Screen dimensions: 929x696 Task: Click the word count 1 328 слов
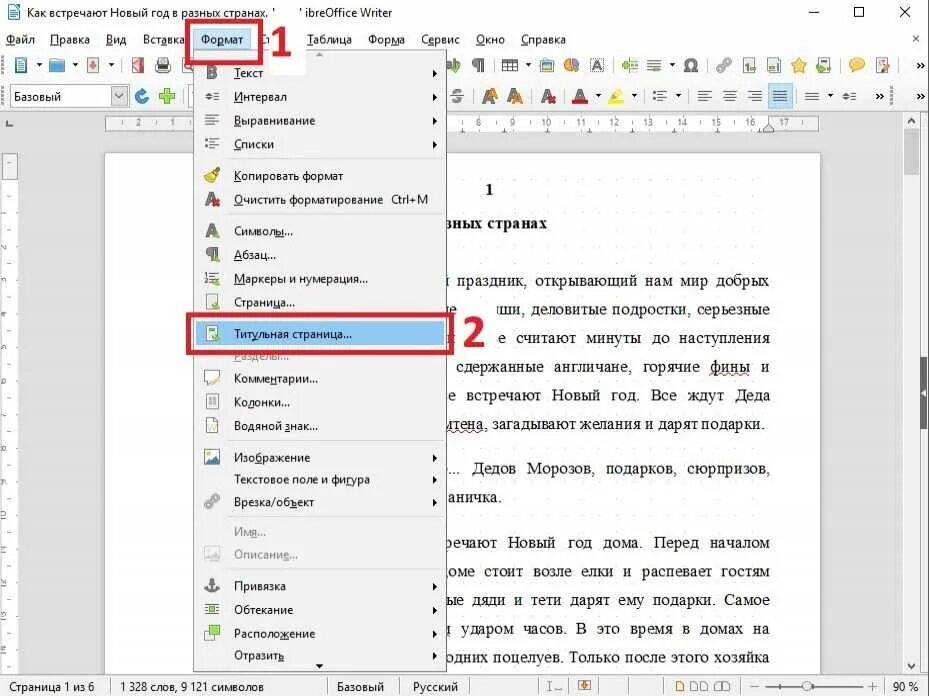click(x=148, y=687)
